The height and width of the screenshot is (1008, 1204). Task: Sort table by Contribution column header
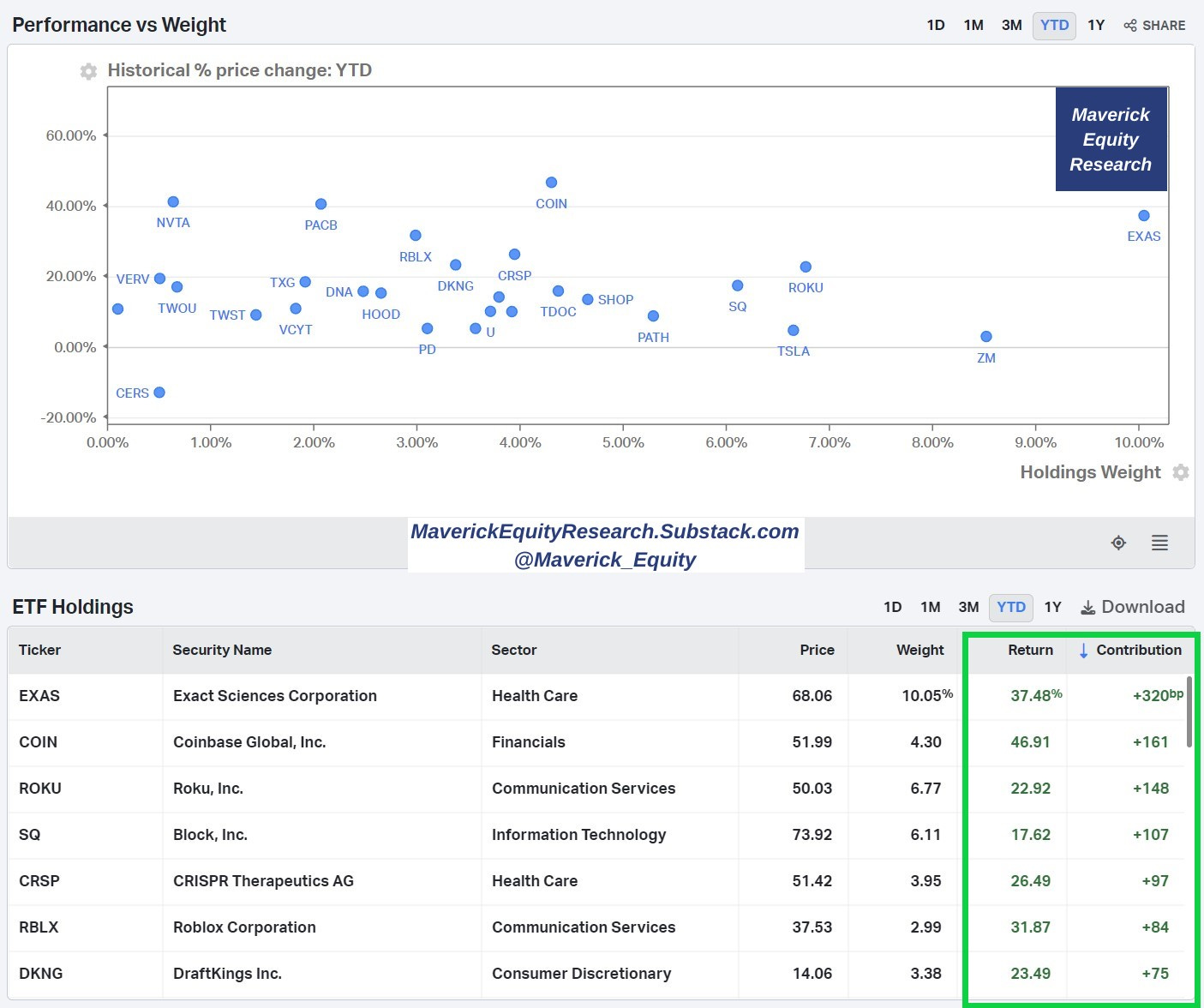pyautogui.click(x=1139, y=650)
